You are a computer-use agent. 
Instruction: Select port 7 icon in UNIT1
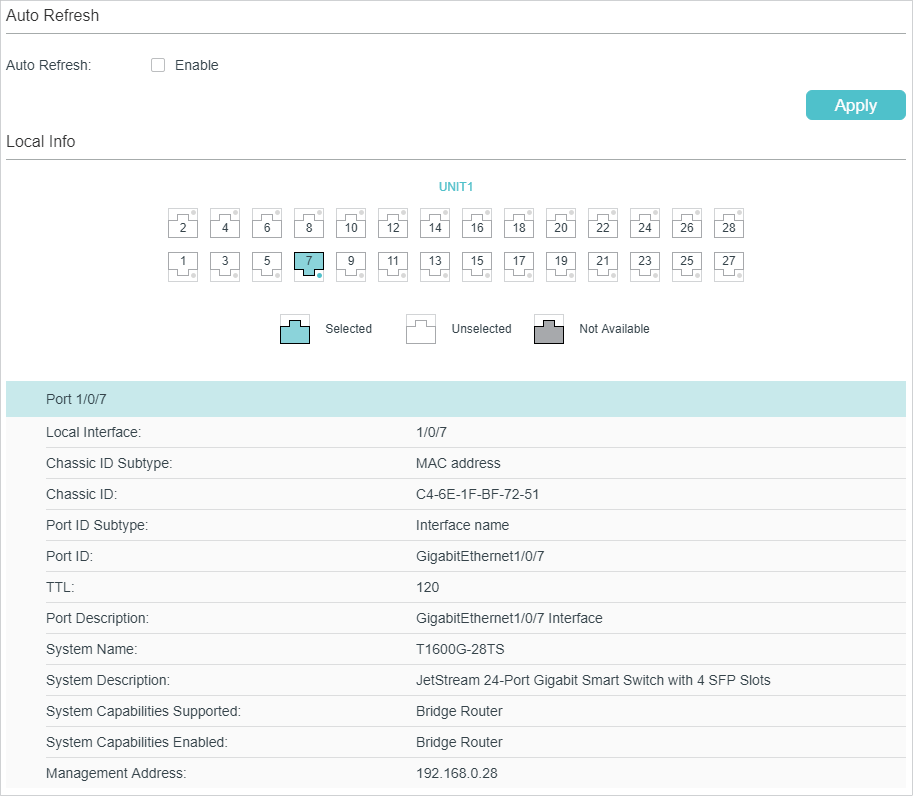pos(309,265)
